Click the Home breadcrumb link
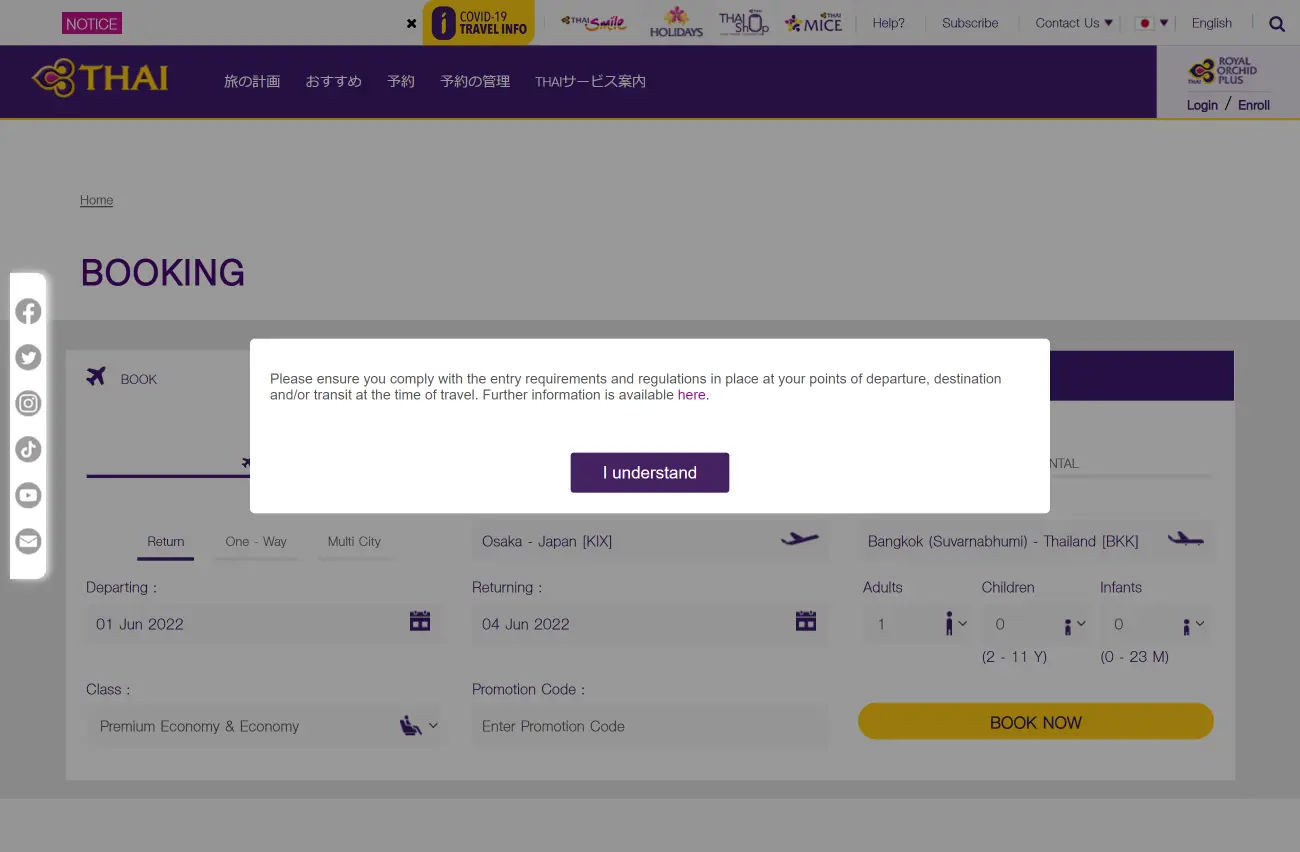 click(97, 200)
